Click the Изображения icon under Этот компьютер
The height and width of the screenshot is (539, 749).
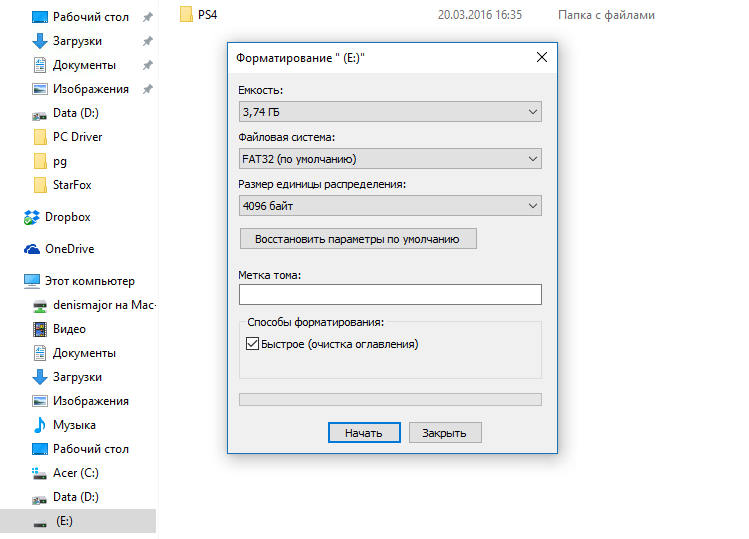click(x=40, y=401)
